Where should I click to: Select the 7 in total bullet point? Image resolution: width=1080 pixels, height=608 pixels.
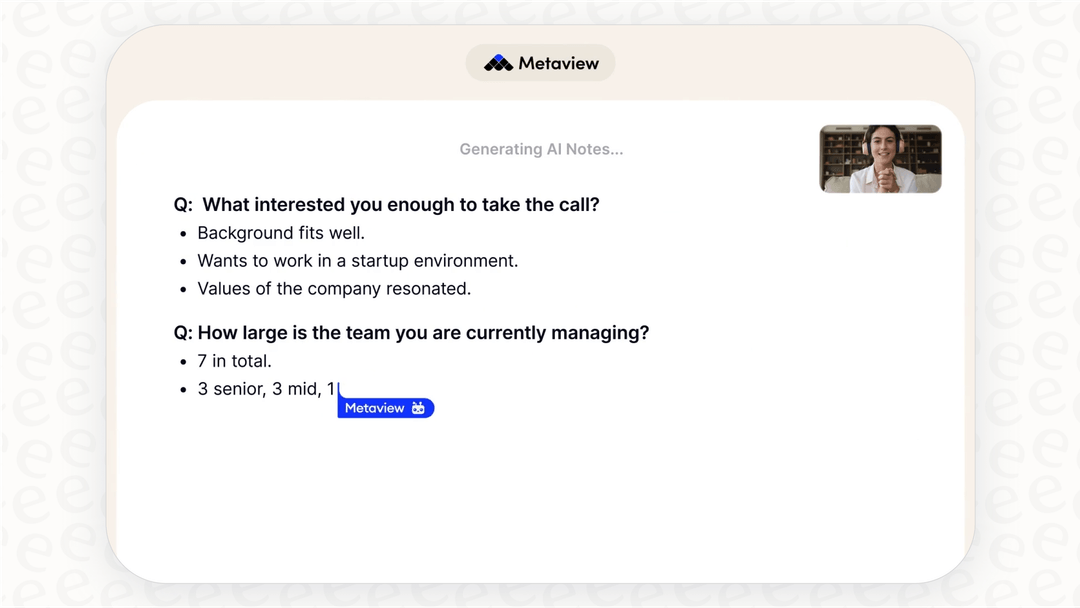[233, 360]
